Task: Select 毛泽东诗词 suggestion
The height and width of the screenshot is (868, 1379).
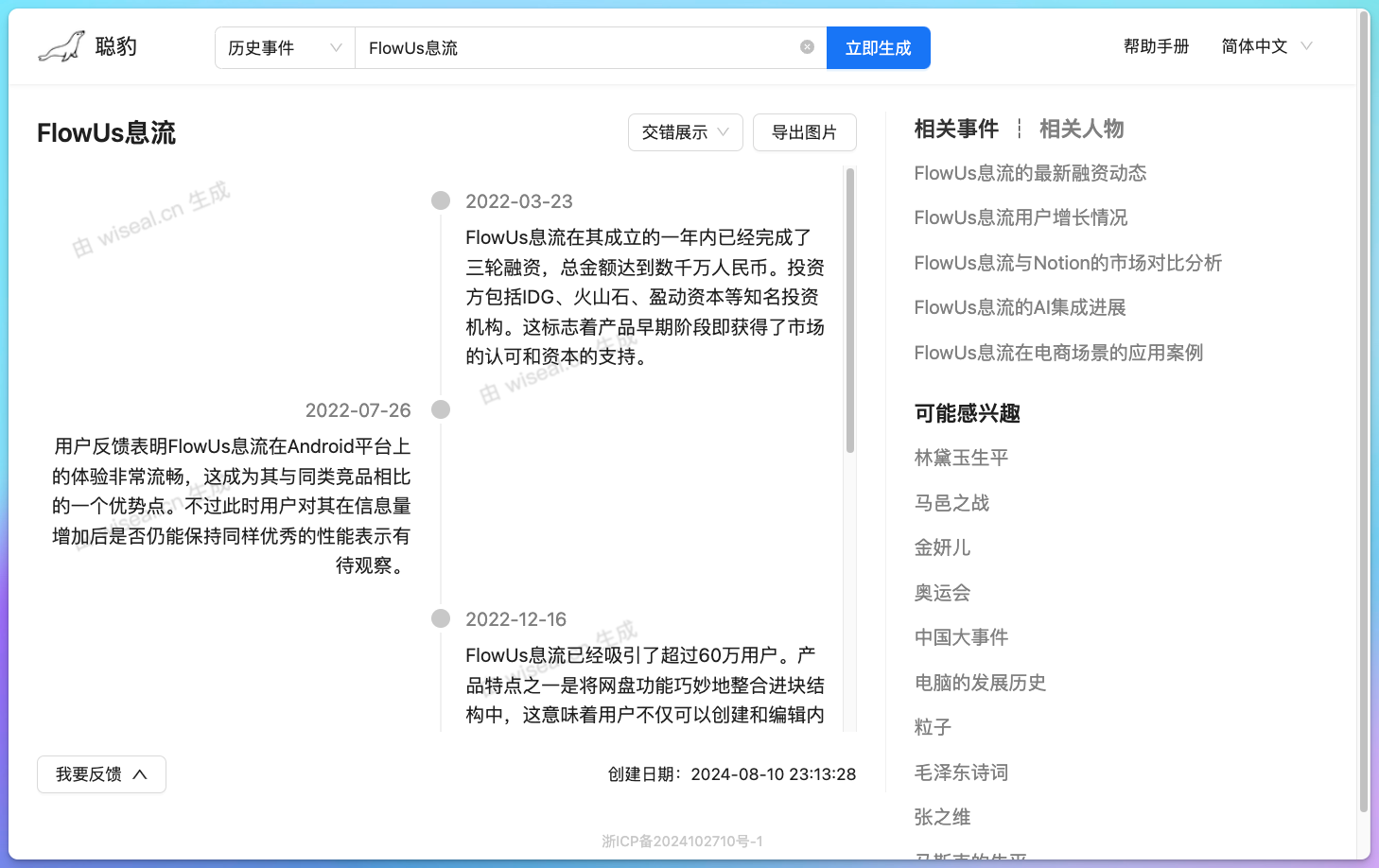Action: click(x=961, y=773)
